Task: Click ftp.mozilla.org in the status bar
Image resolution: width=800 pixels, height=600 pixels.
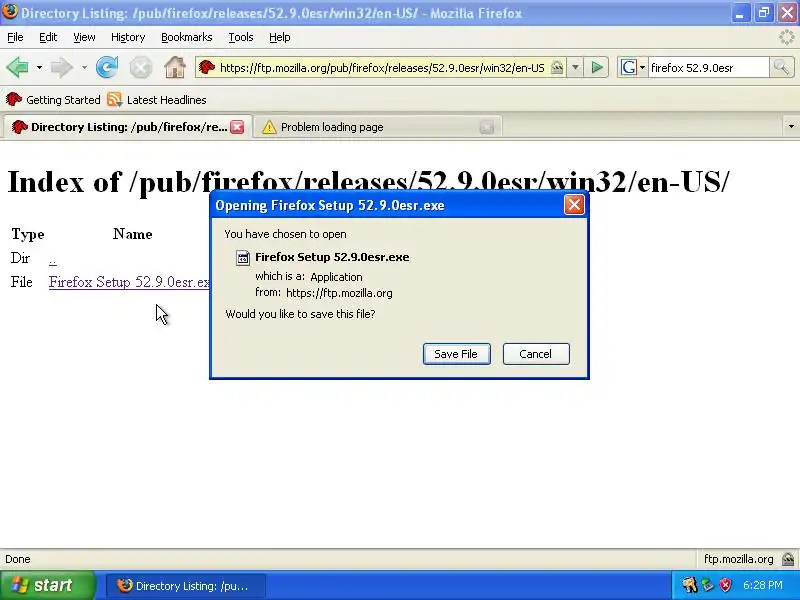Action: point(738,559)
